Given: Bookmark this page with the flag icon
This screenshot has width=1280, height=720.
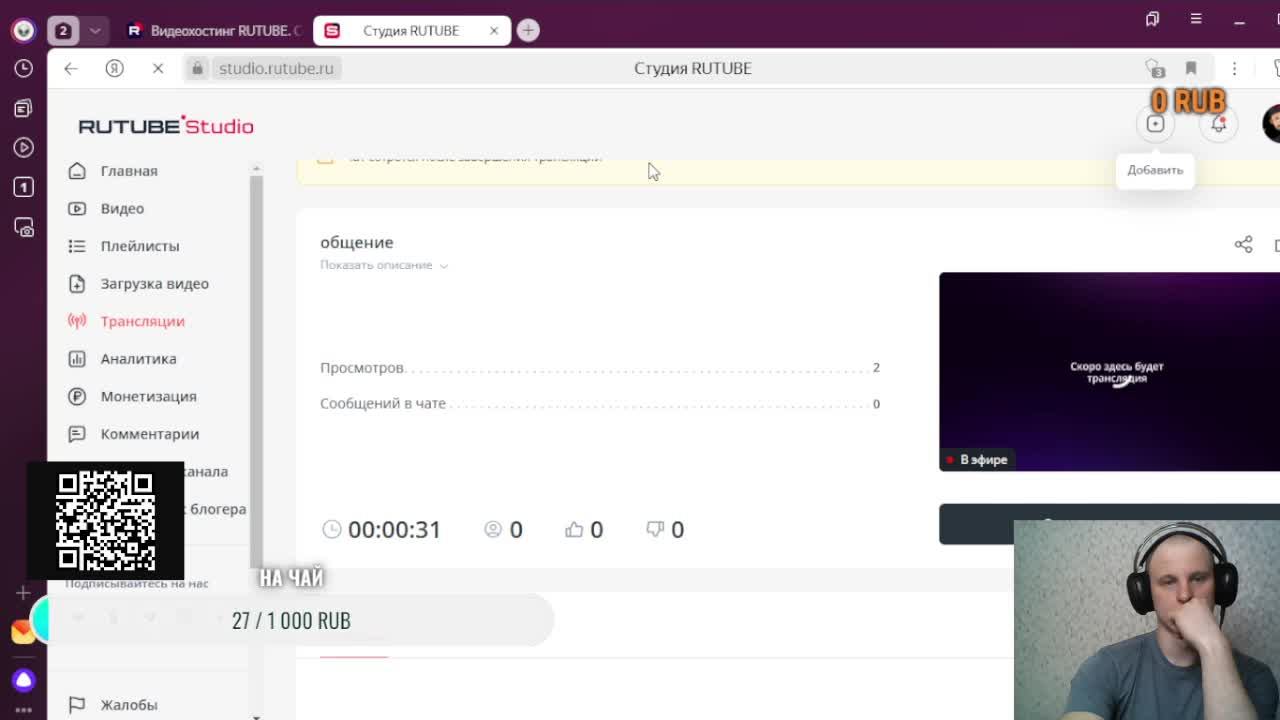Looking at the screenshot, I should [x=1191, y=68].
